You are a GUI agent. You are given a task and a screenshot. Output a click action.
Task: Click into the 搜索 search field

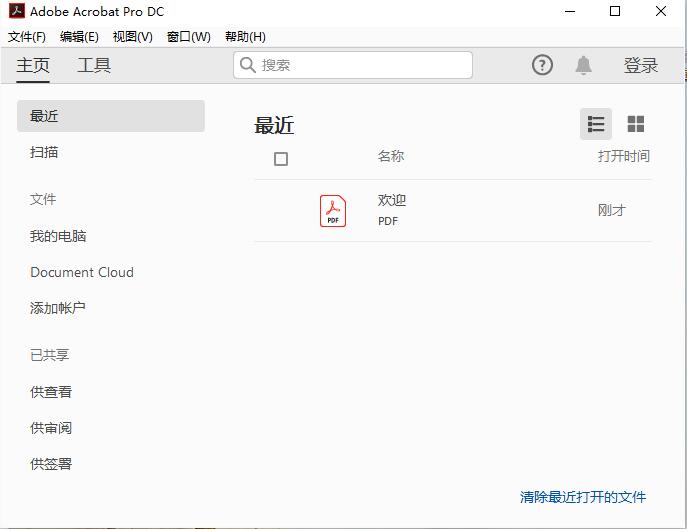tap(353, 65)
